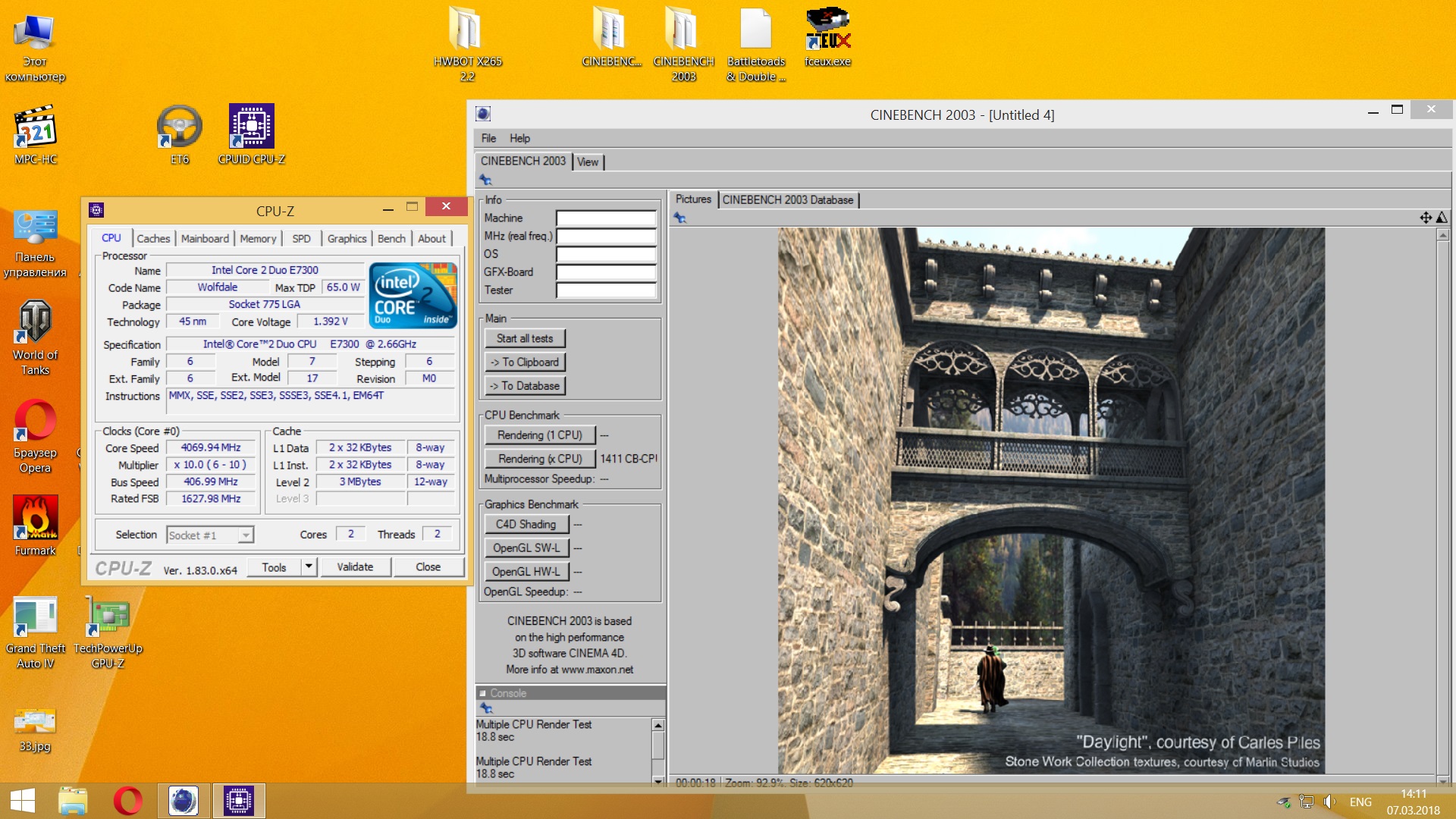Switch to the CINEBENCH taskbar button
This screenshot has height=819, width=1456.
pos(183,801)
